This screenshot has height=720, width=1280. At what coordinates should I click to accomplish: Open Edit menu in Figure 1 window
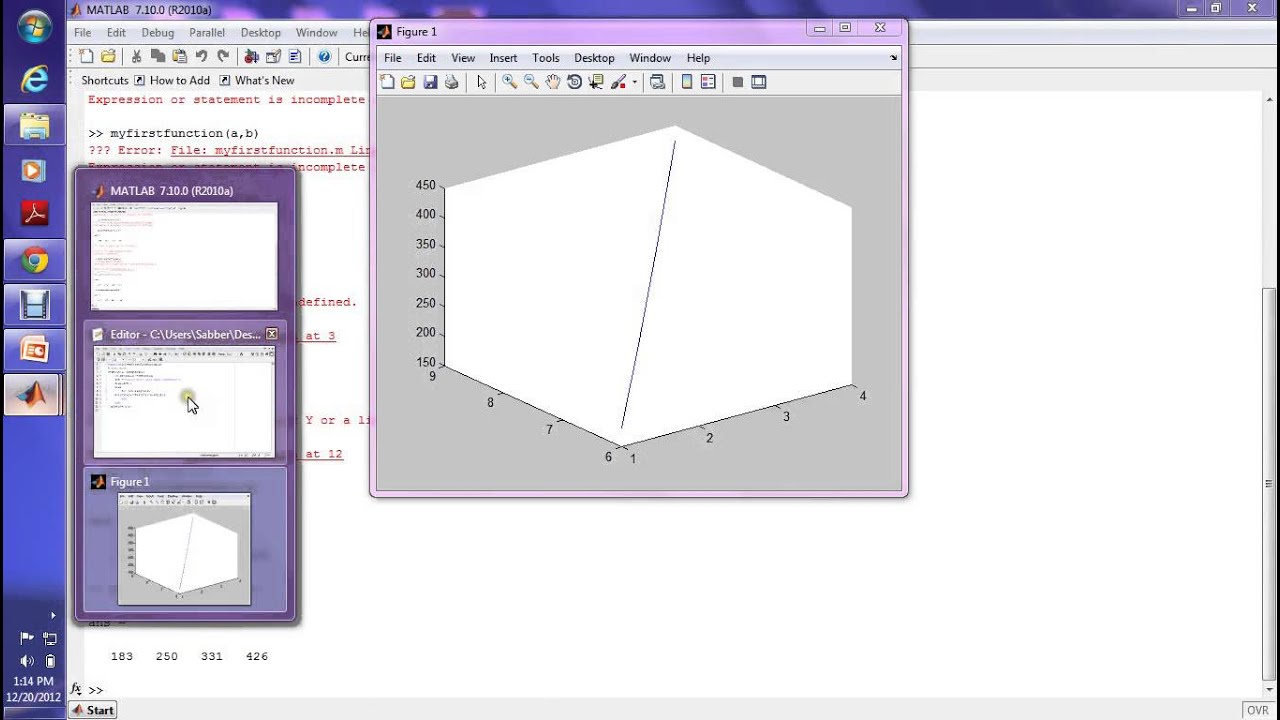pyautogui.click(x=426, y=58)
